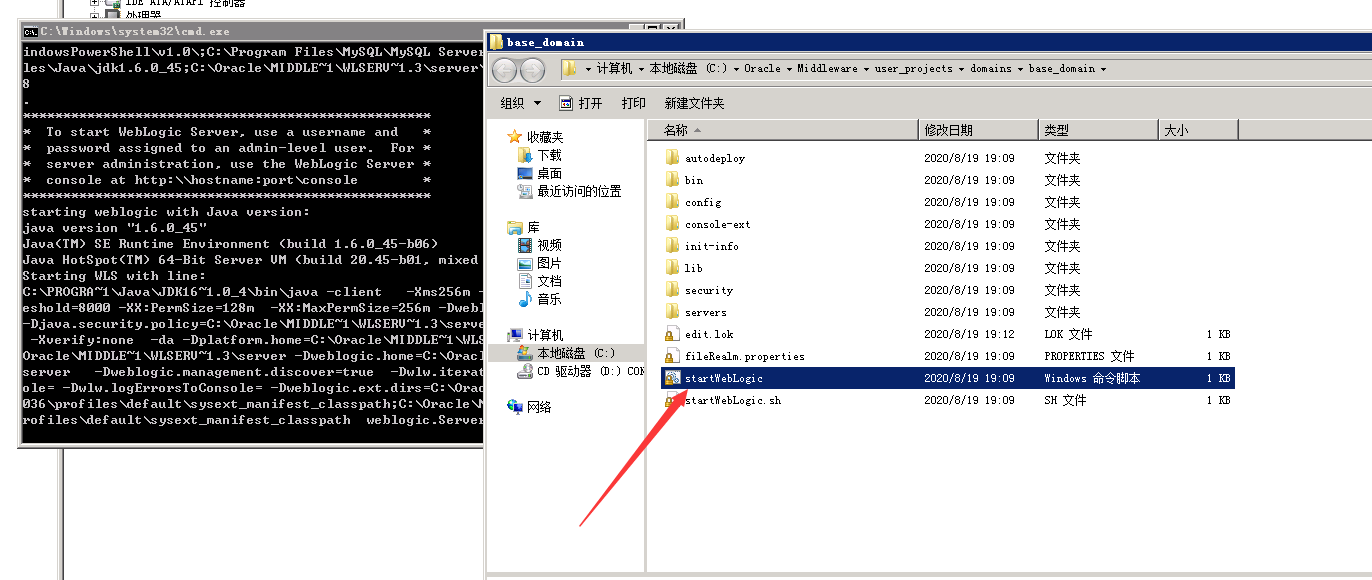Focus the cmd.exe window title bar

(x=250, y=32)
